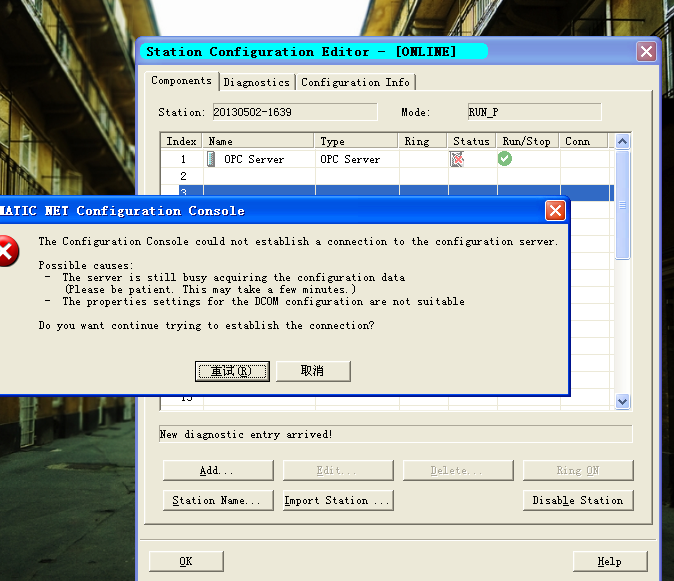Click the 取消 cancel button
Image resolution: width=674 pixels, height=581 pixels.
(x=313, y=371)
